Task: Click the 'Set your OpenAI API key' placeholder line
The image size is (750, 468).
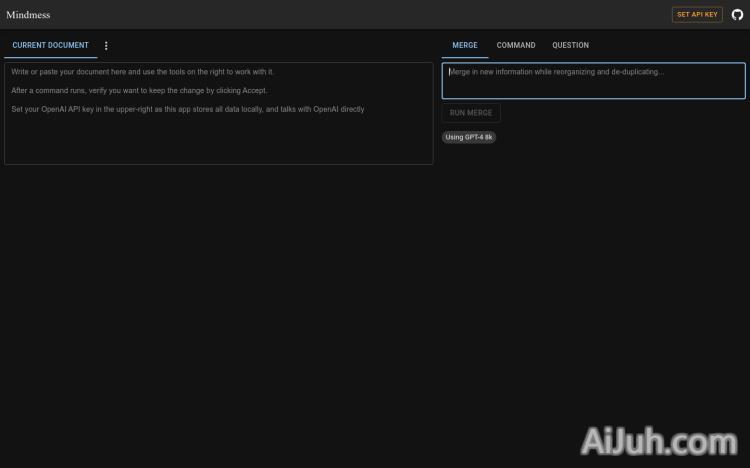Action: (x=187, y=109)
